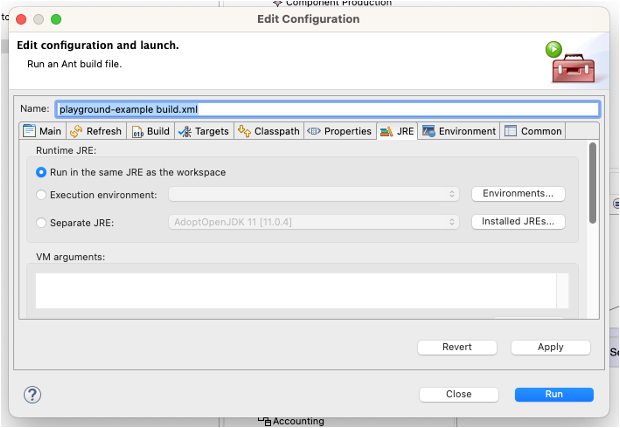Click the JRE tab books icon
620x428 pixels.
coord(386,131)
